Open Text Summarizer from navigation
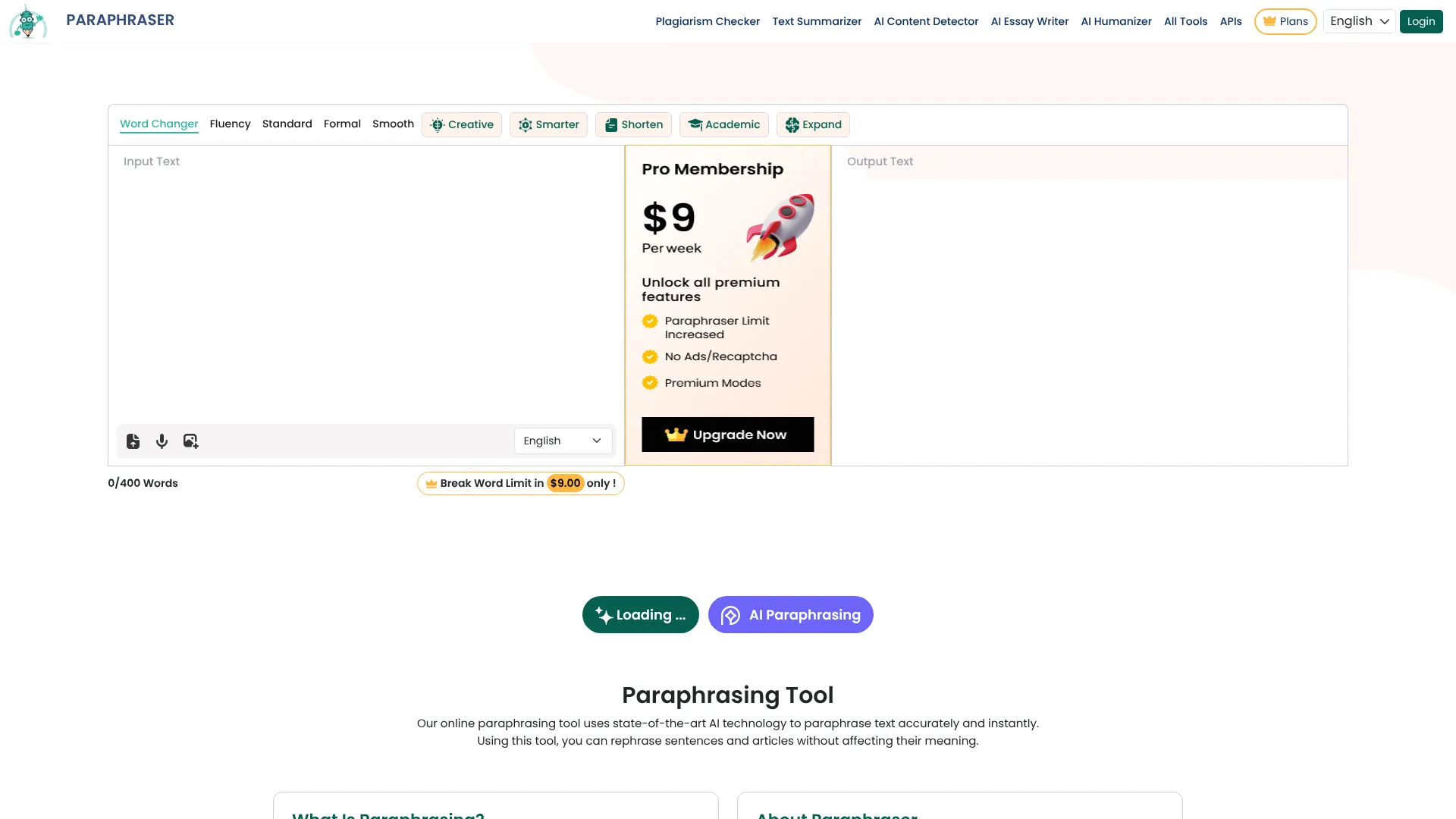 point(817,21)
